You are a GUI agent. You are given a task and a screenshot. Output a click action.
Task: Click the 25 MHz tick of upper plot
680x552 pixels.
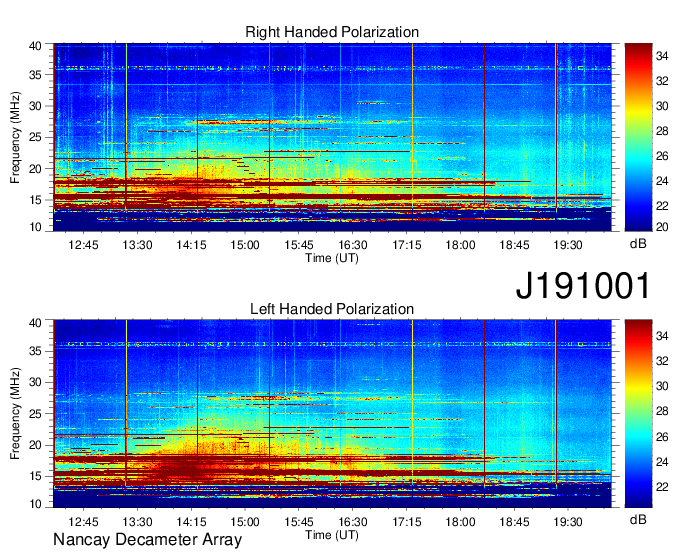[x=36, y=137]
